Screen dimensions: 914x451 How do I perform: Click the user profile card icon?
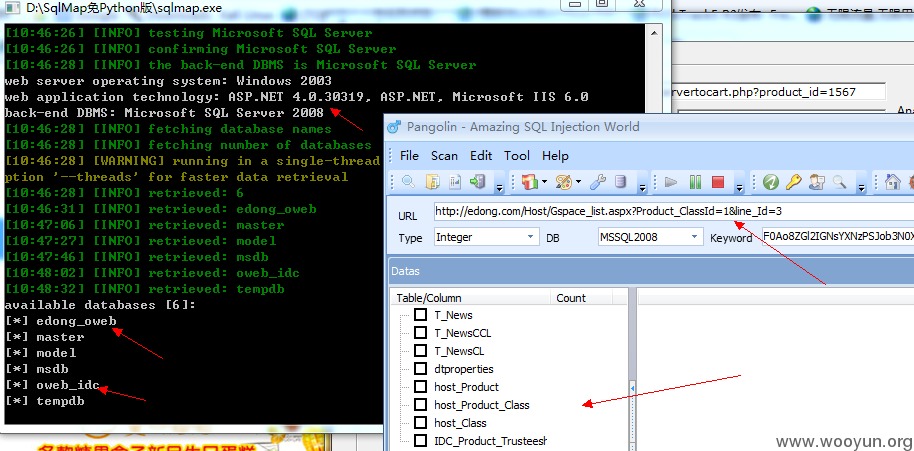pos(817,182)
